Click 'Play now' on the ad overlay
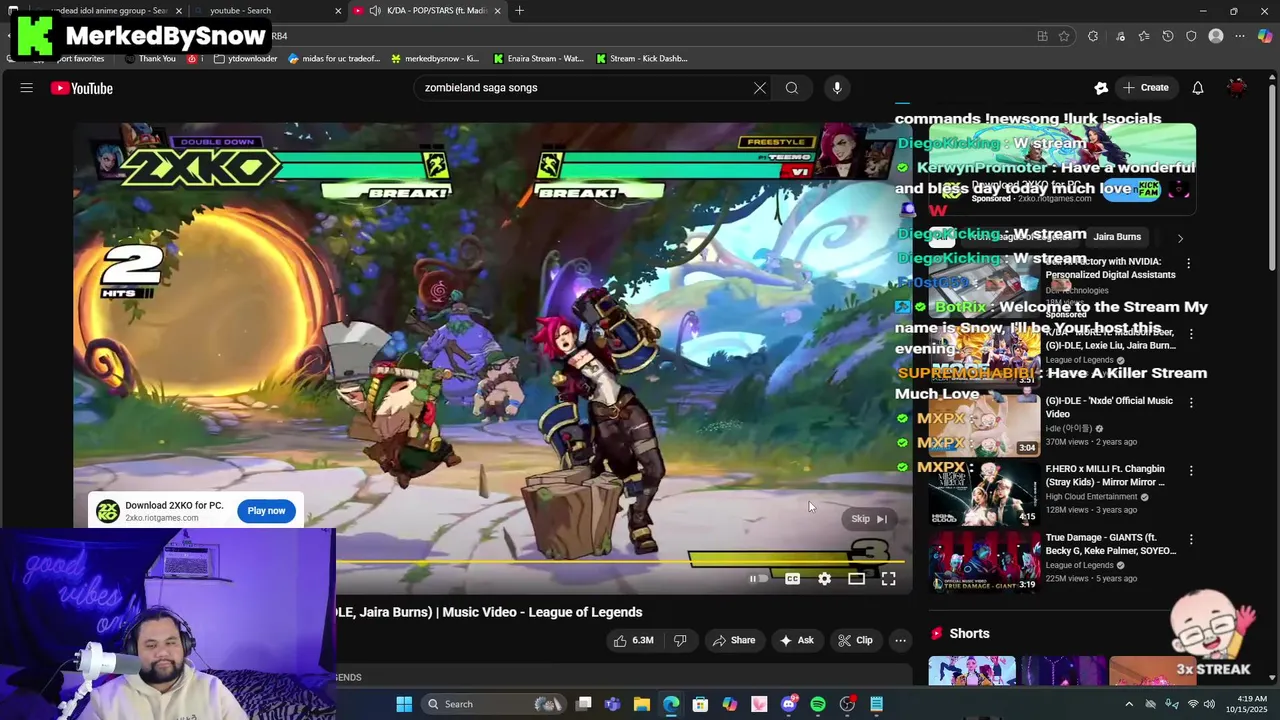 point(266,511)
